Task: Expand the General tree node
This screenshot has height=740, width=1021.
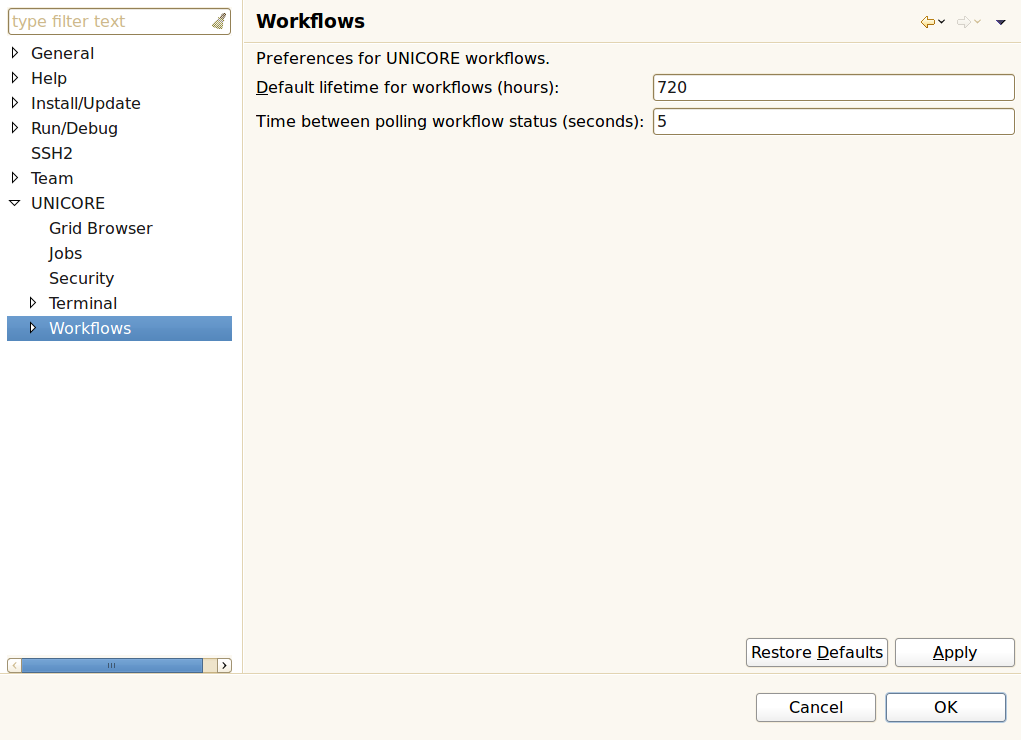Action: click(15, 53)
